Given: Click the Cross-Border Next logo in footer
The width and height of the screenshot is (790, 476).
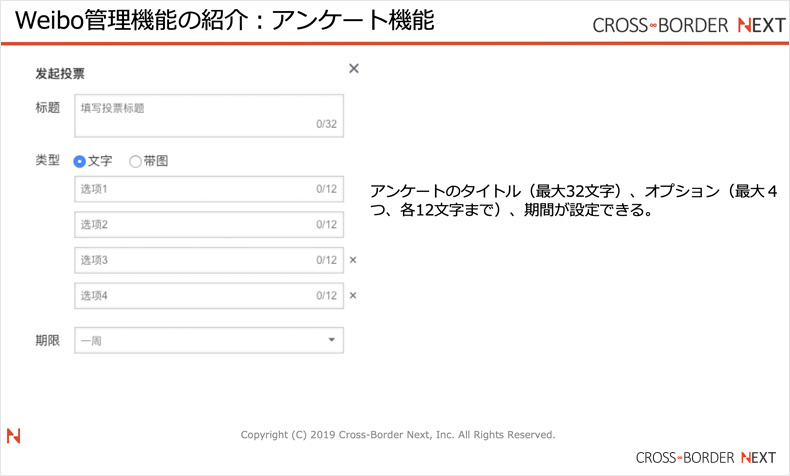Looking at the screenshot, I should (x=705, y=458).
